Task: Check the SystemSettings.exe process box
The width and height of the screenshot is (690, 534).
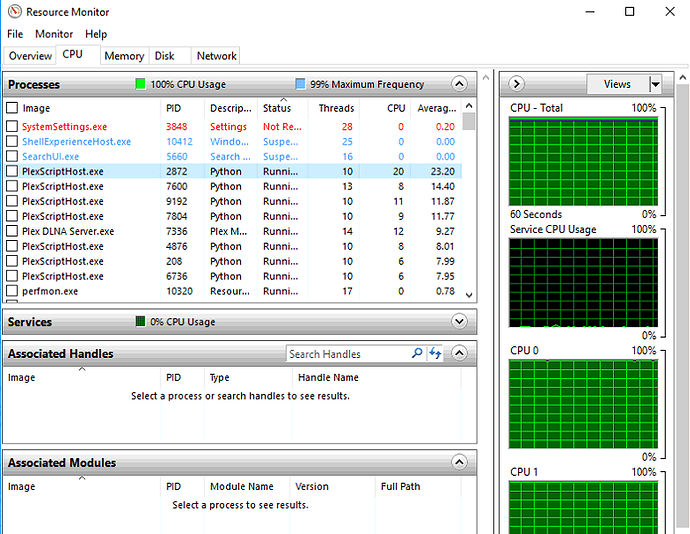Action: pos(12,126)
